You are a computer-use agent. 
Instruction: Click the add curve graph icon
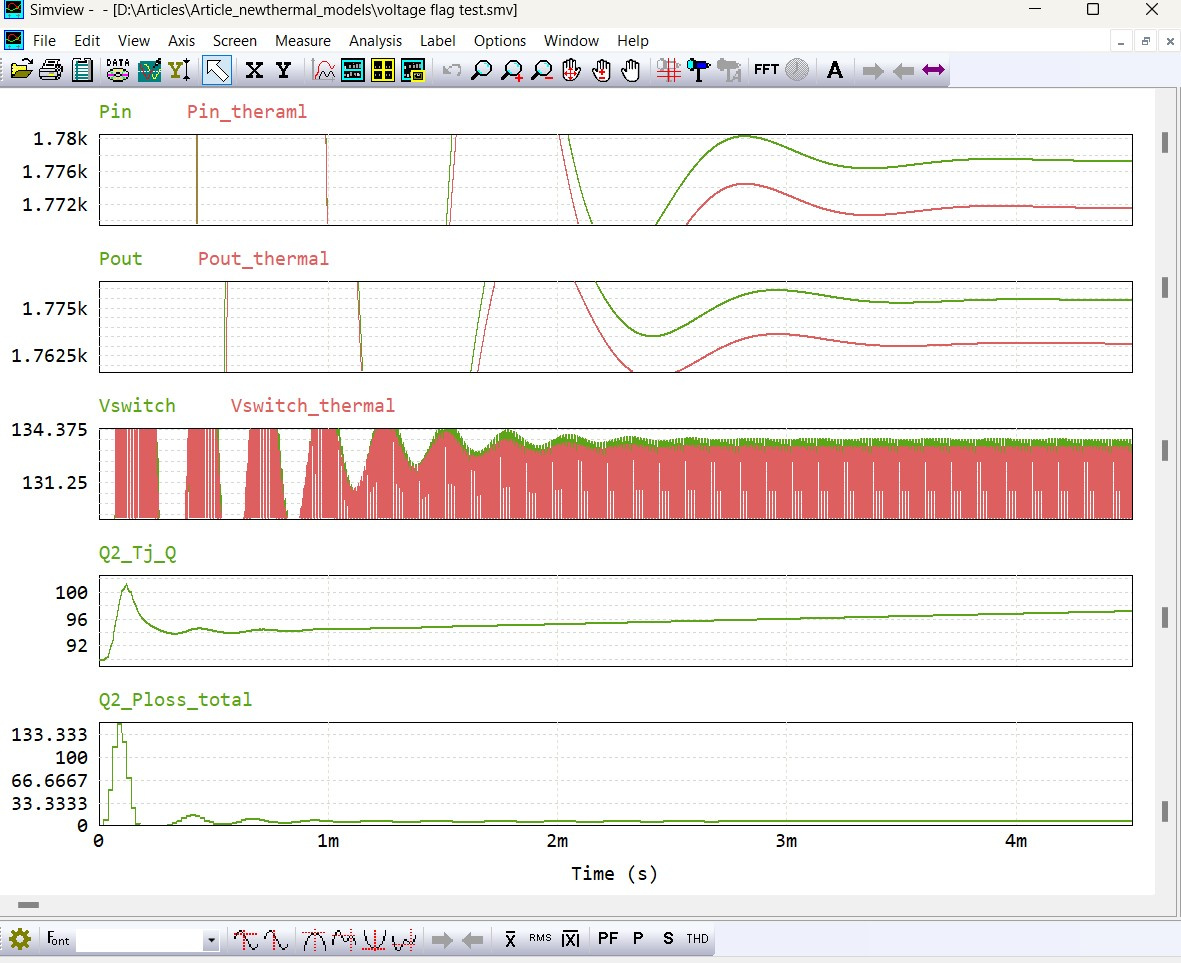pyautogui.click(x=323, y=70)
